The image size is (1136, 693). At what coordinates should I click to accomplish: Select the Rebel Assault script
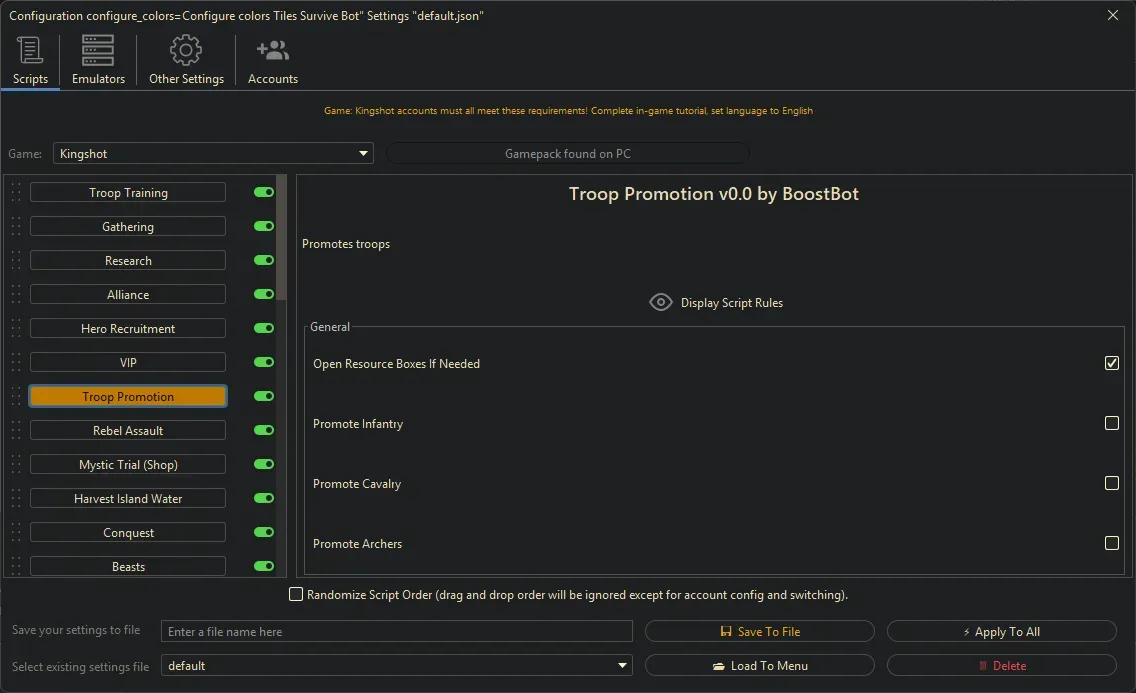pyautogui.click(x=128, y=431)
